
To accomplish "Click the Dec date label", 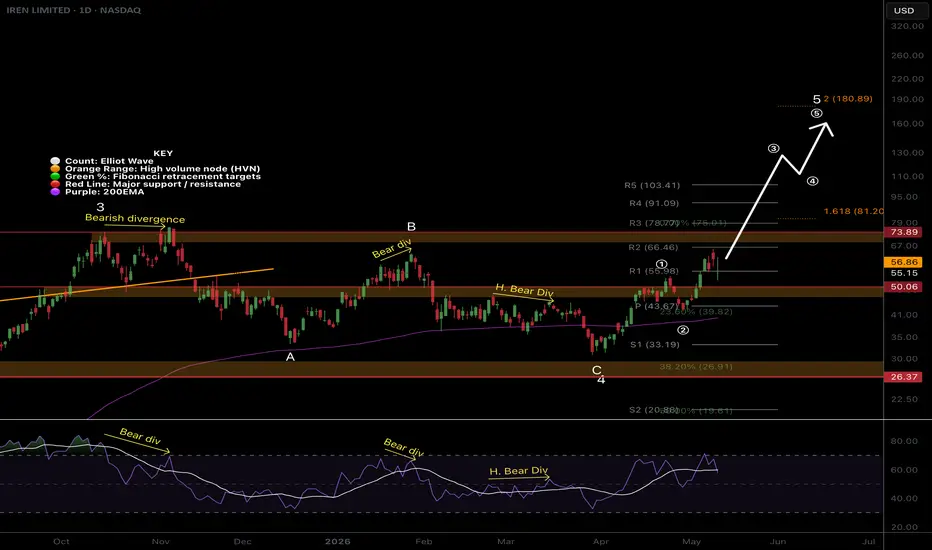I will (x=243, y=542).
